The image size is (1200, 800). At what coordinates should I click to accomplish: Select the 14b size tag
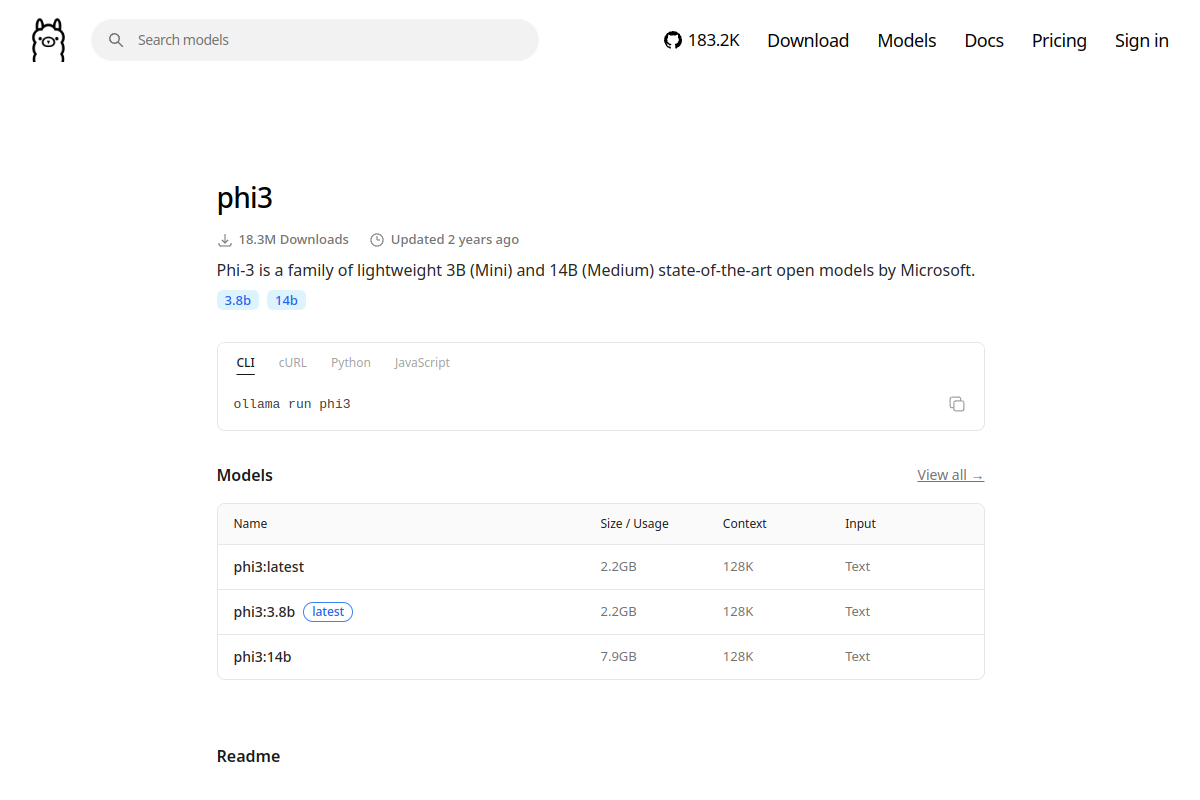click(287, 300)
